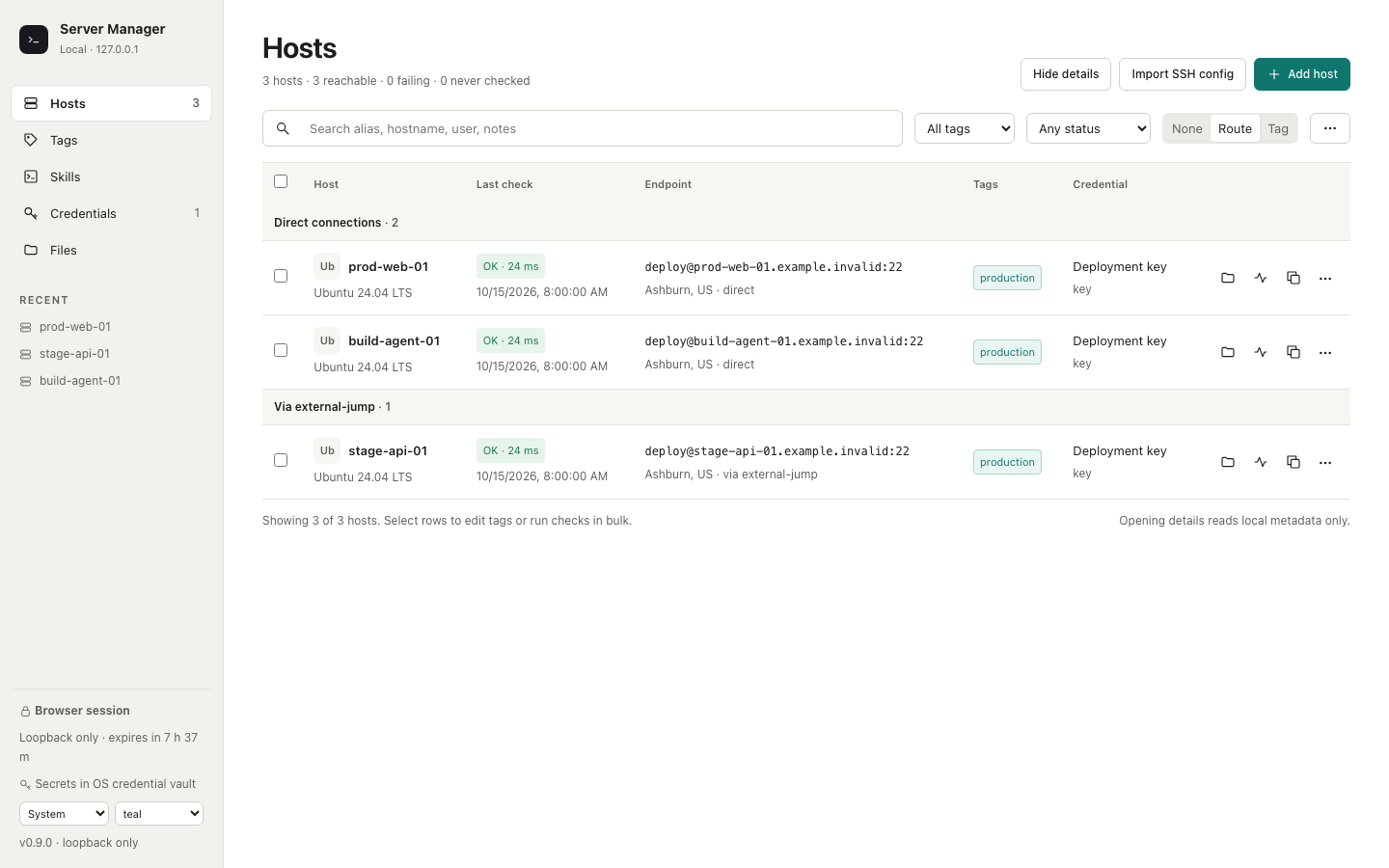Open the Files sidebar section
Image resolution: width=1389 pixels, height=868 pixels.
pos(111,250)
